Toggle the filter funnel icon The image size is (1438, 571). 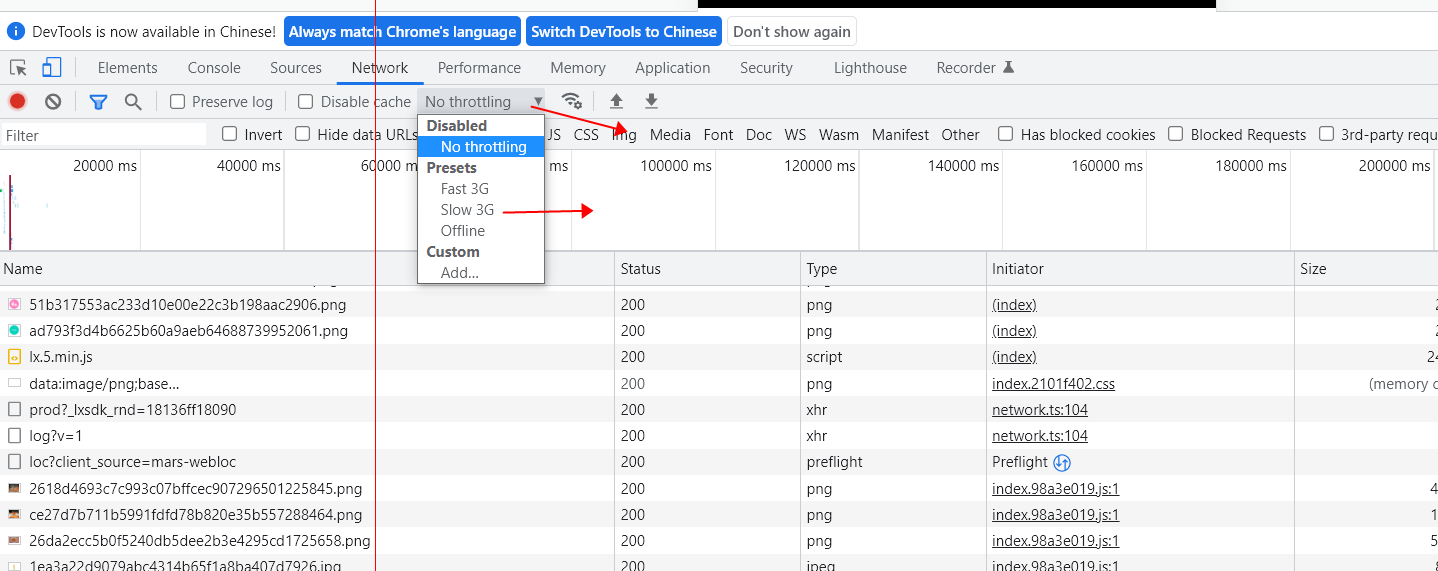point(98,101)
